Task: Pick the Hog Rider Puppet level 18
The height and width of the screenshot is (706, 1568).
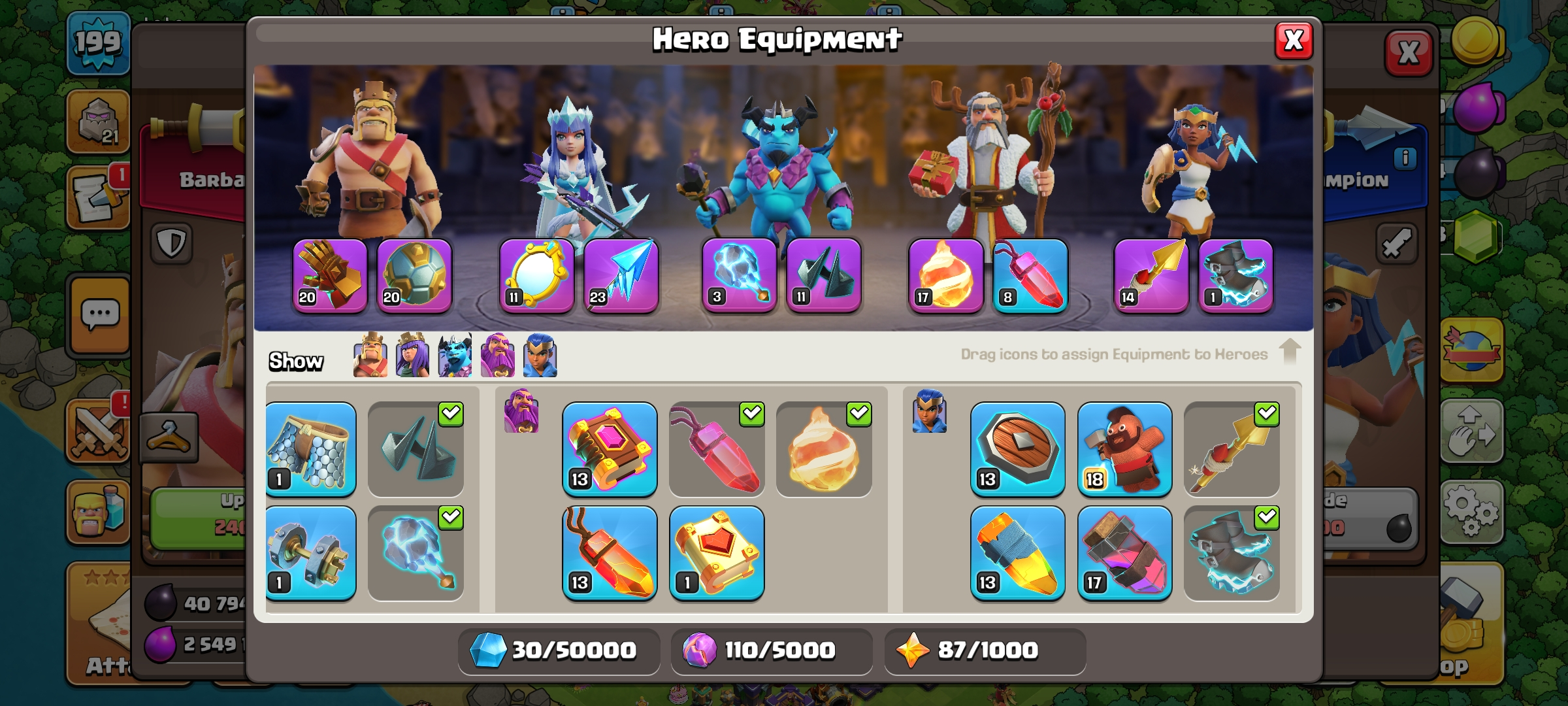Action: click(x=1124, y=449)
